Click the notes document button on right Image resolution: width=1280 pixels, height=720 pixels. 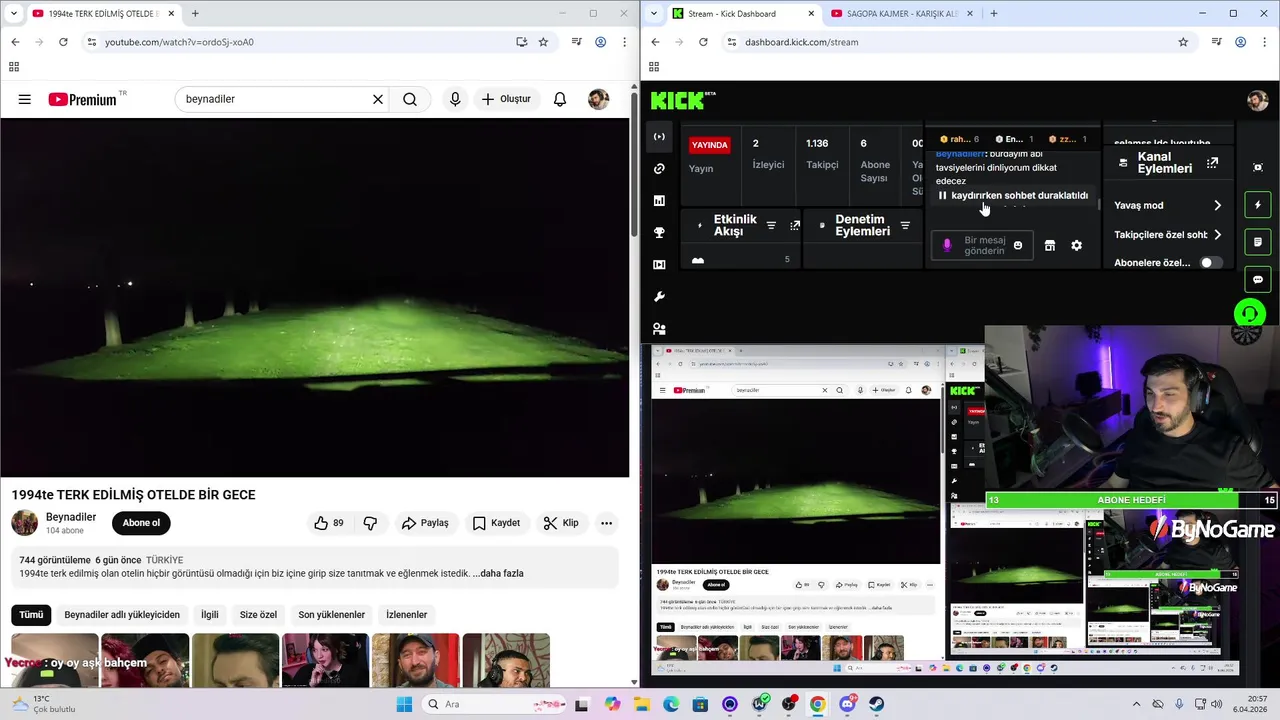tap(1258, 242)
